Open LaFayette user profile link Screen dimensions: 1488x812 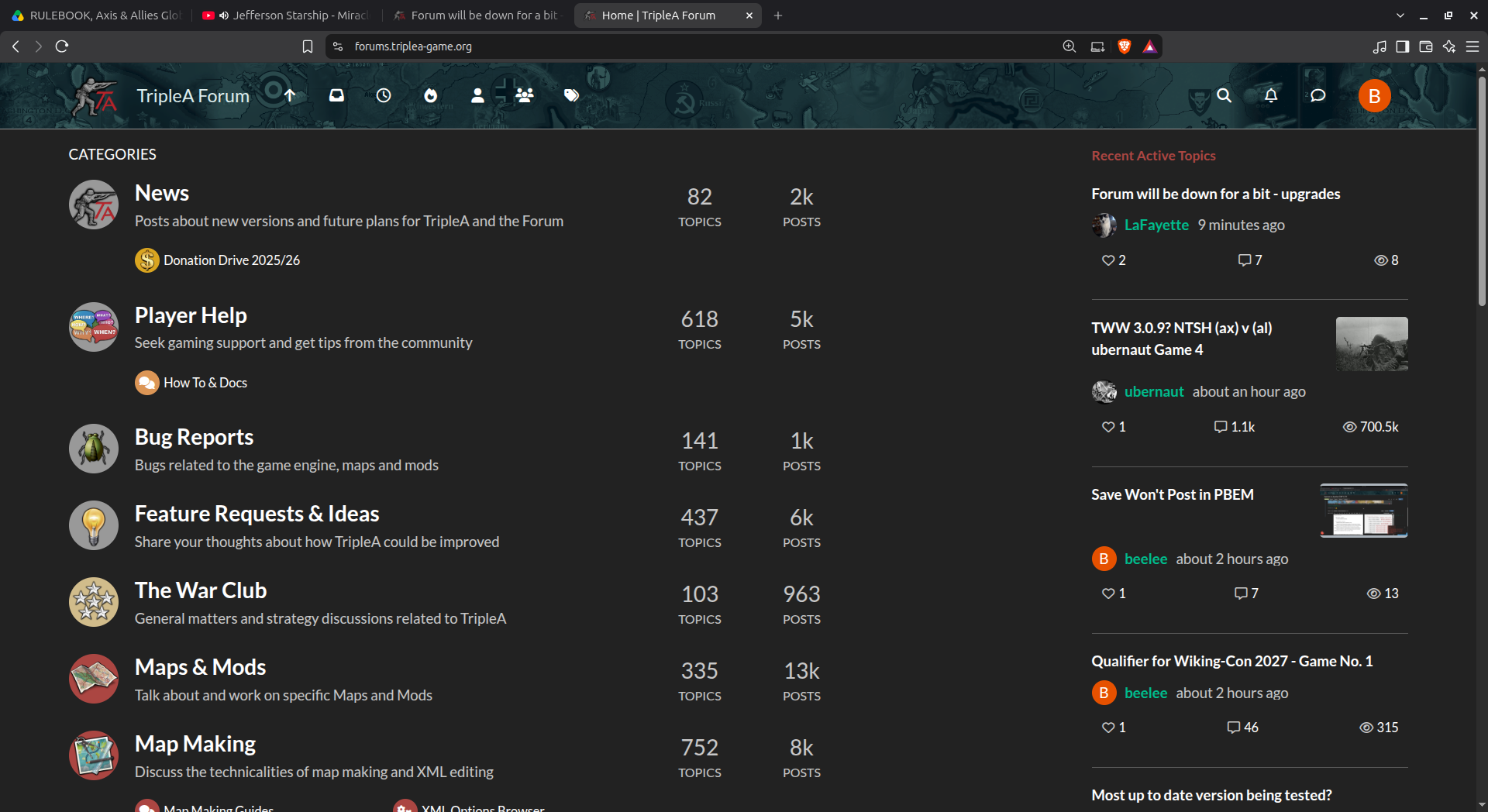(x=1156, y=225)
